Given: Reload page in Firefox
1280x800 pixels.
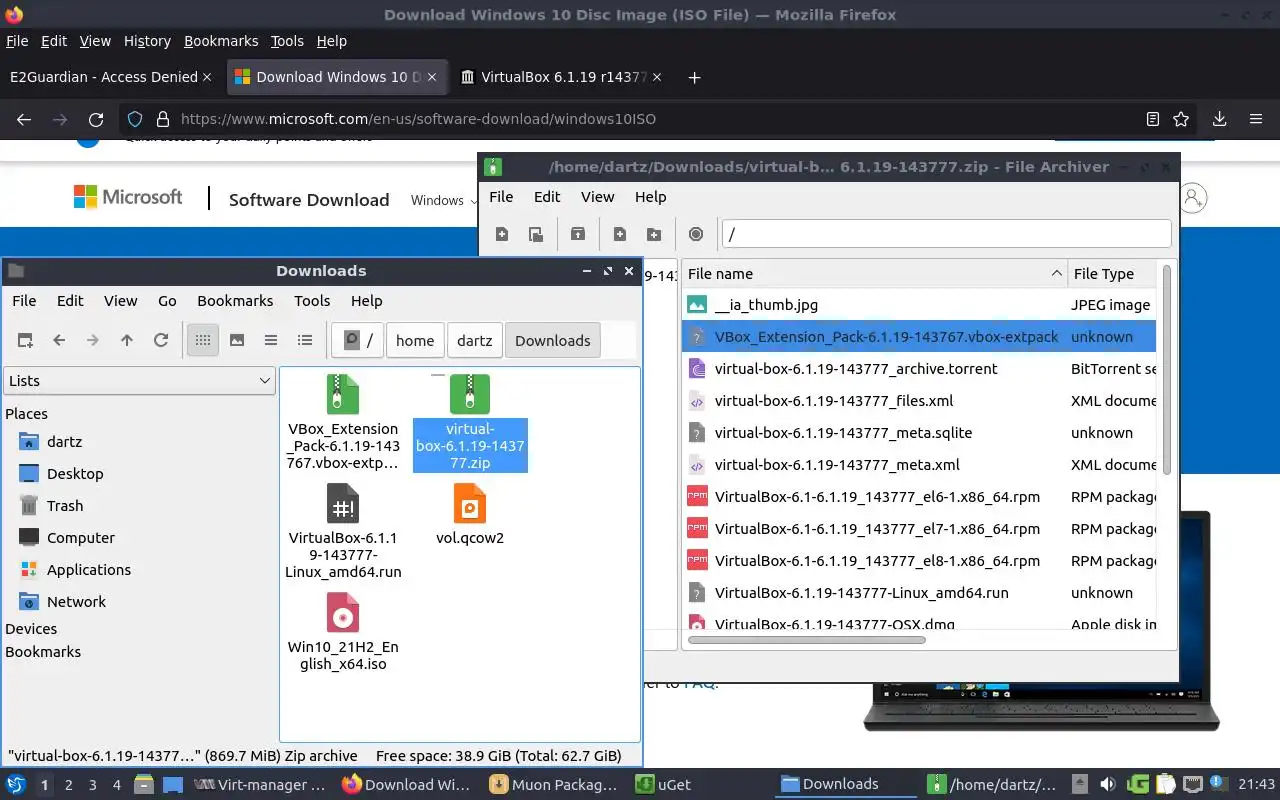Looking at the screenshot, I should click(96, 119).
